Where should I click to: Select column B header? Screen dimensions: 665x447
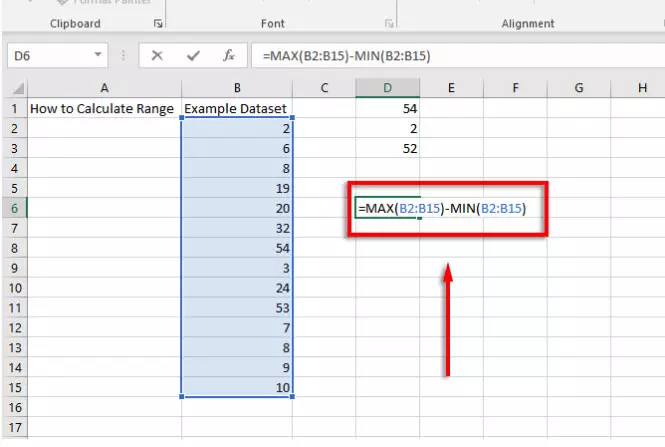[237, 88]
